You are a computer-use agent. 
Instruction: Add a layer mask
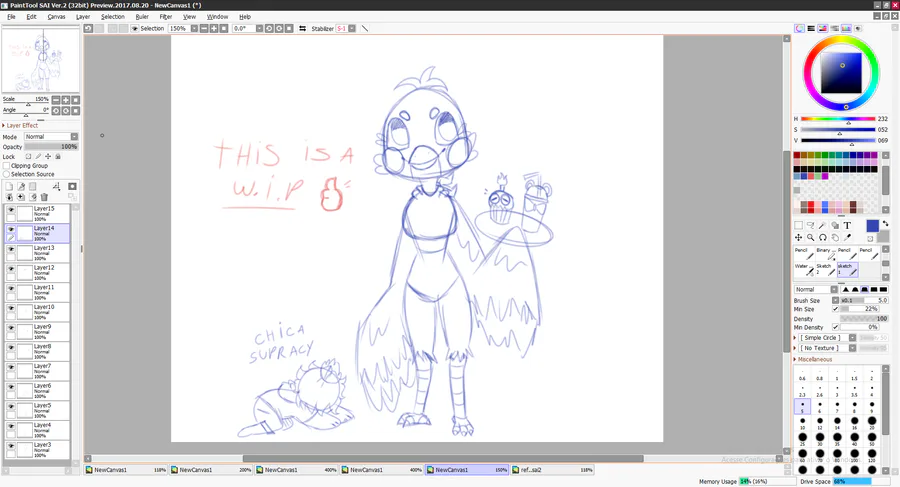[72, 187]
